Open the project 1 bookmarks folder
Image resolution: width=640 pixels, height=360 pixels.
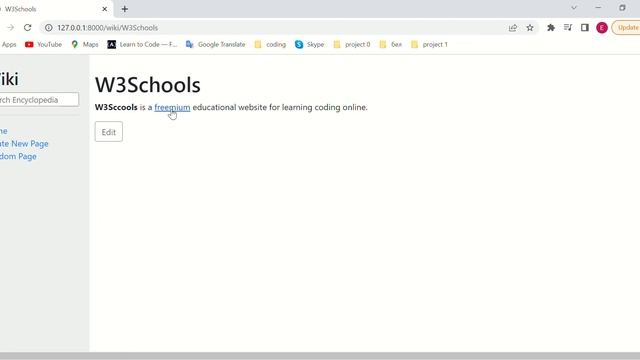(x=429, y=44)
